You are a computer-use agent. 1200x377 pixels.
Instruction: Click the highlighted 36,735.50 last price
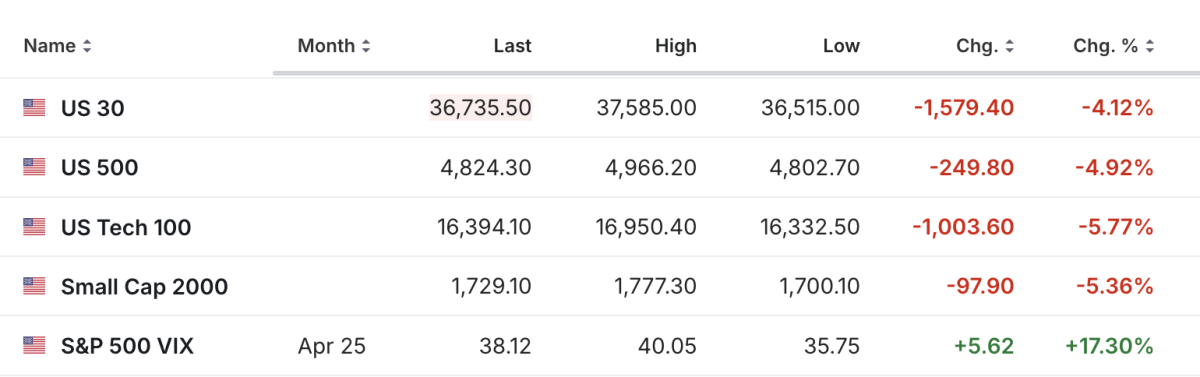coord(481,108)
